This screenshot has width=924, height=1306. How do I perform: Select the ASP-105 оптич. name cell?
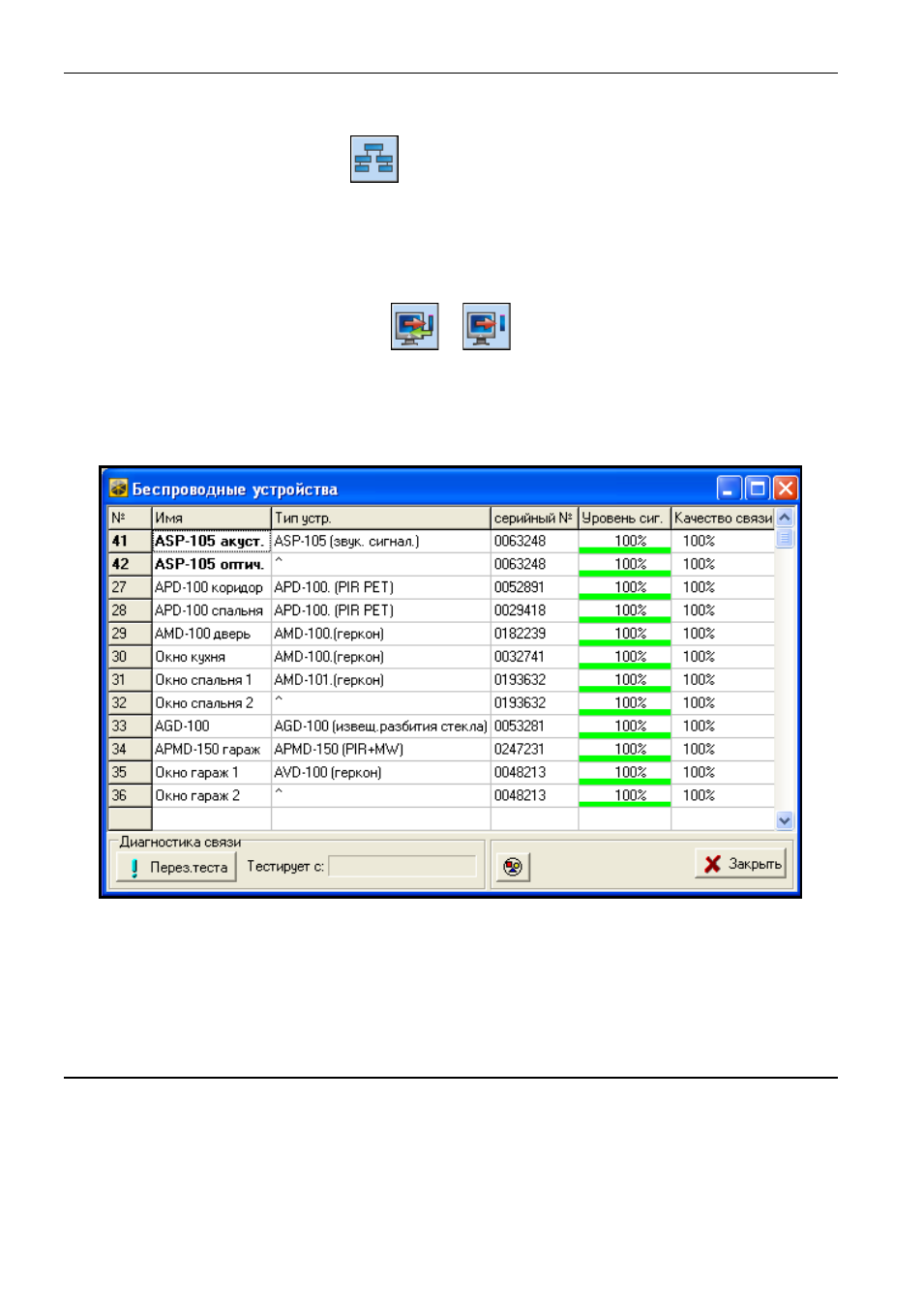[211, 564]
